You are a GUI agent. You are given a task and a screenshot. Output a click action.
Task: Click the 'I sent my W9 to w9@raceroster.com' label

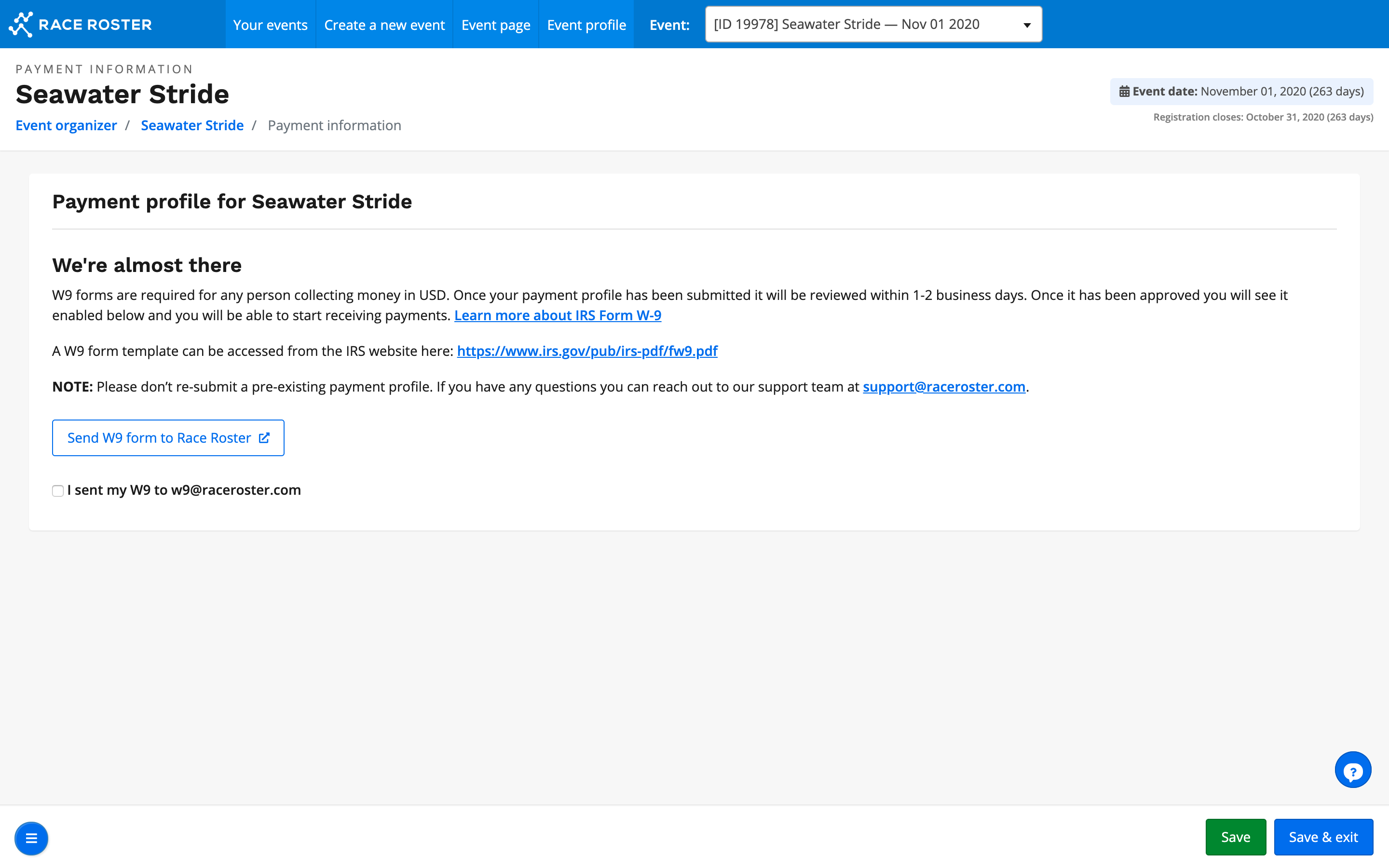pyautogui.click(x=184, y=489)
